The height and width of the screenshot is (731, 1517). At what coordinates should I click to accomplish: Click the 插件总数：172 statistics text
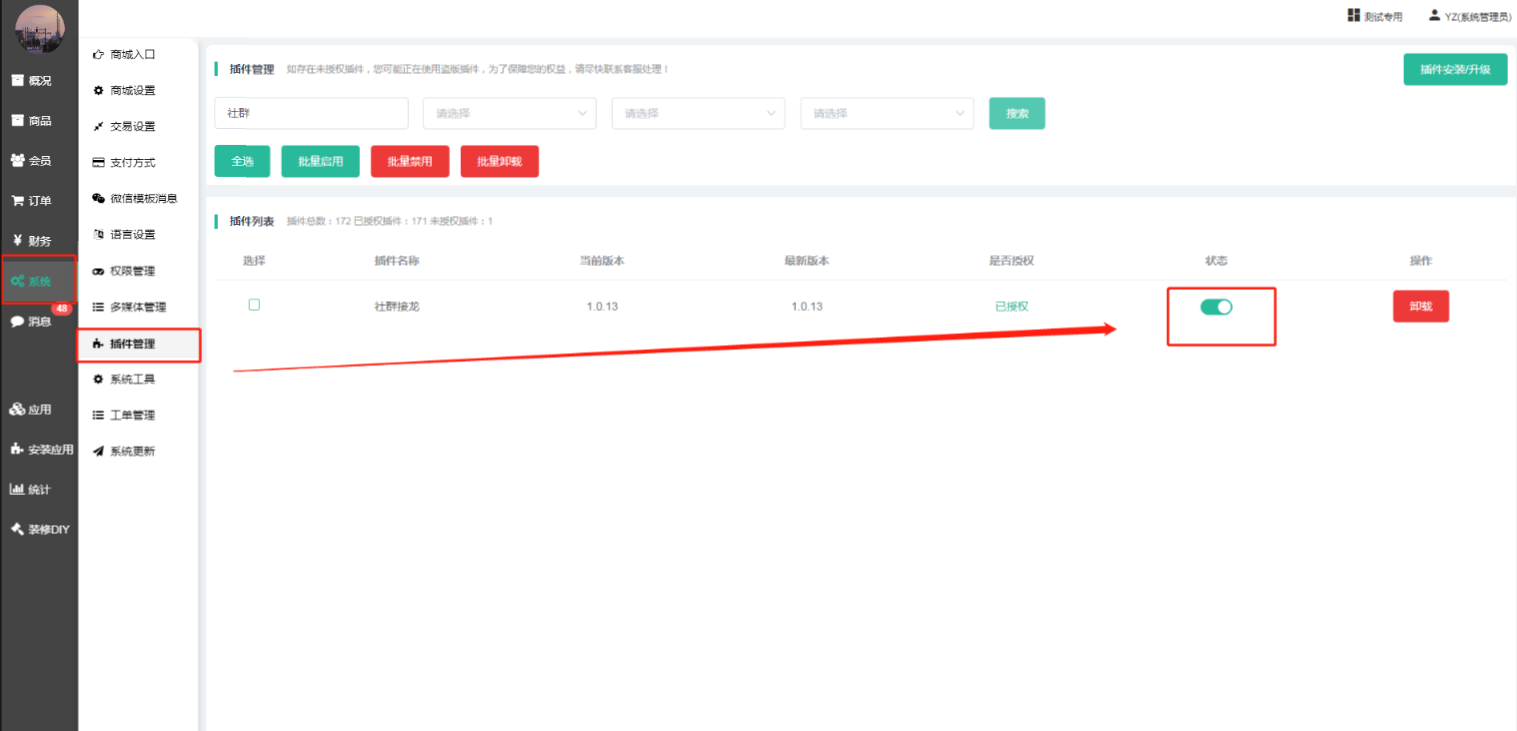point(318,221)
